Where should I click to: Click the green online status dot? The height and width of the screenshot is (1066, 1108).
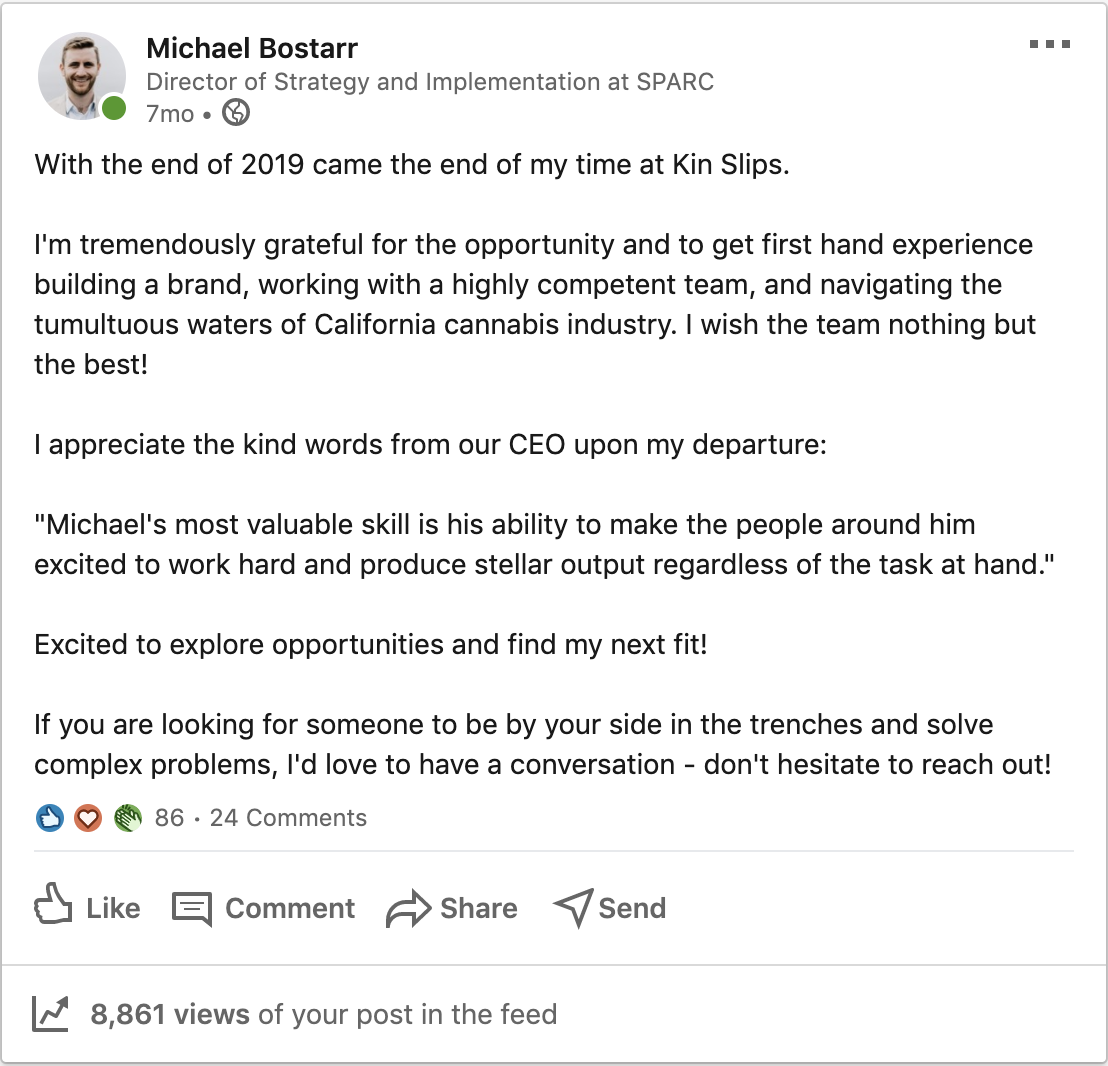114,108
